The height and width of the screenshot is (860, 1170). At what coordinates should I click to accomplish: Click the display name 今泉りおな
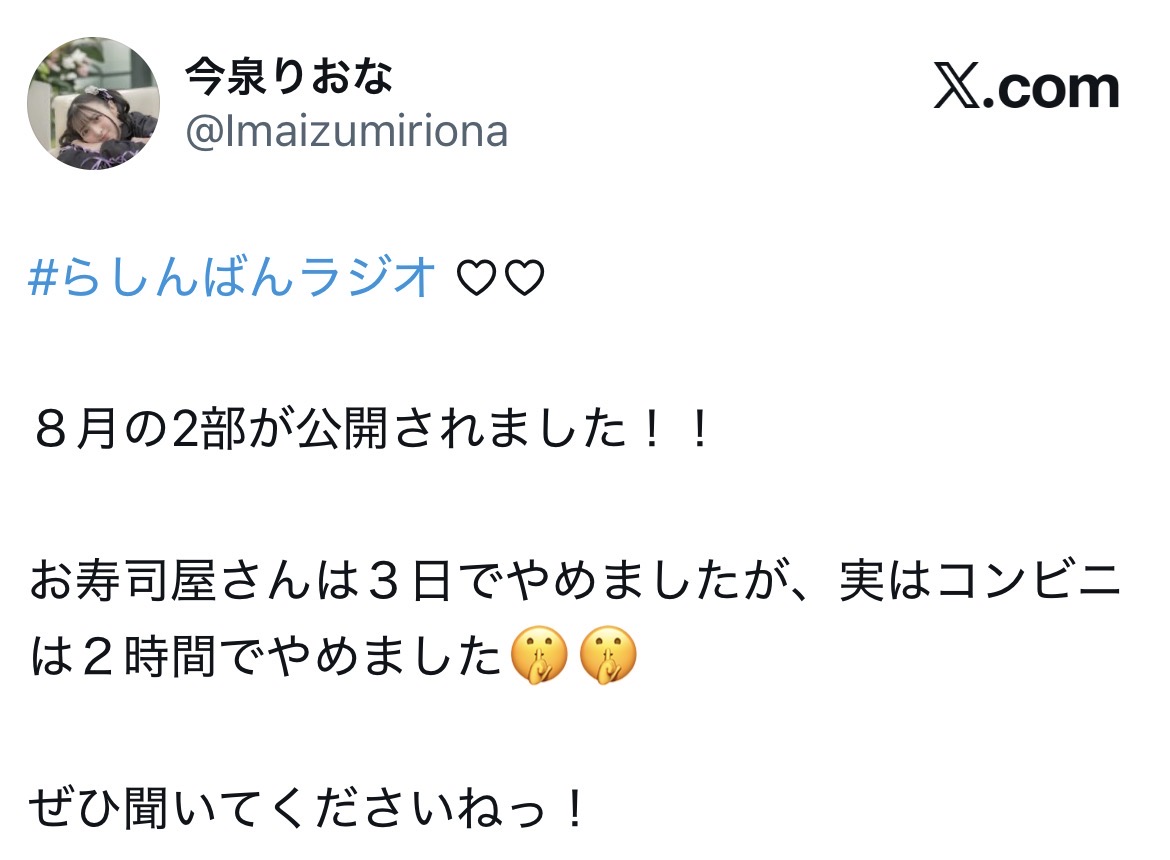(x=288, y=77)
